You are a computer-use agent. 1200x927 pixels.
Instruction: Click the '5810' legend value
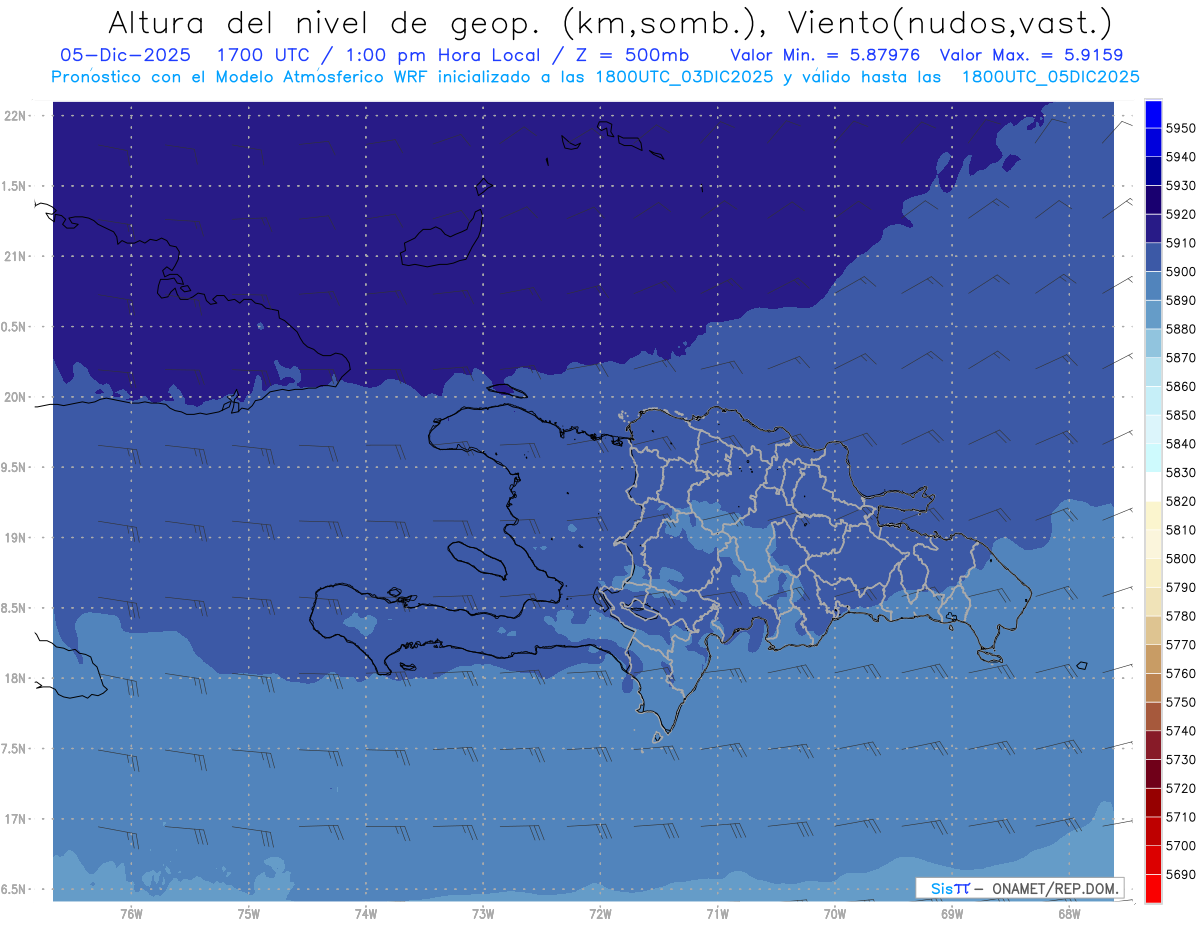1181,530
